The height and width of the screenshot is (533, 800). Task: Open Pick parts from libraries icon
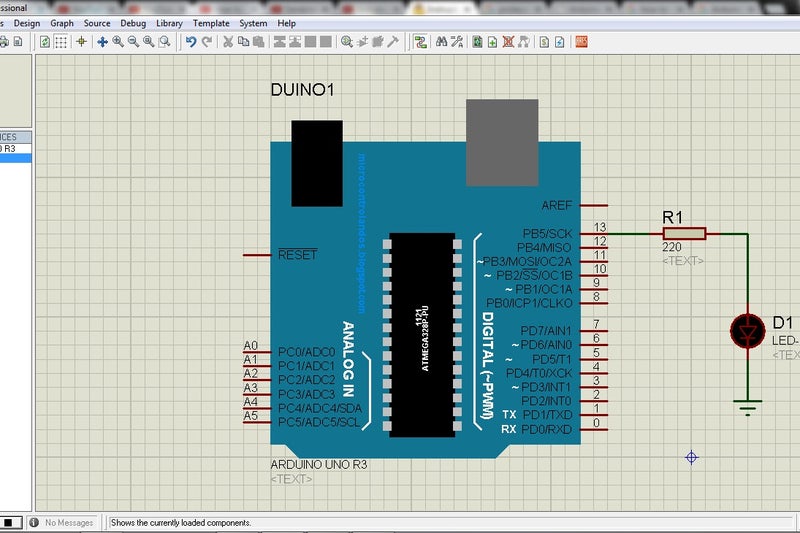point(346,42)
